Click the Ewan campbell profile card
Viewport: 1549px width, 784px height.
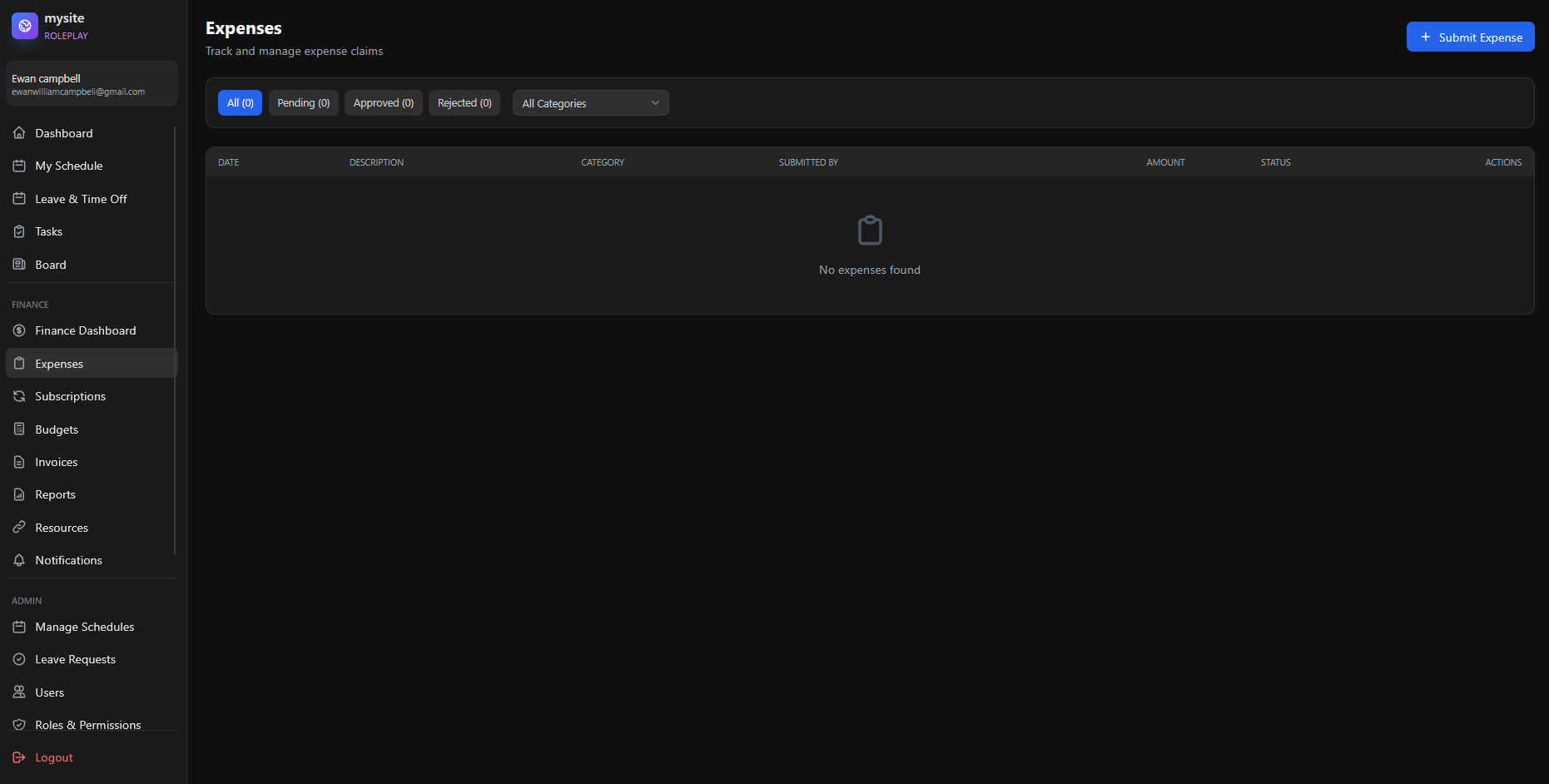92,84
